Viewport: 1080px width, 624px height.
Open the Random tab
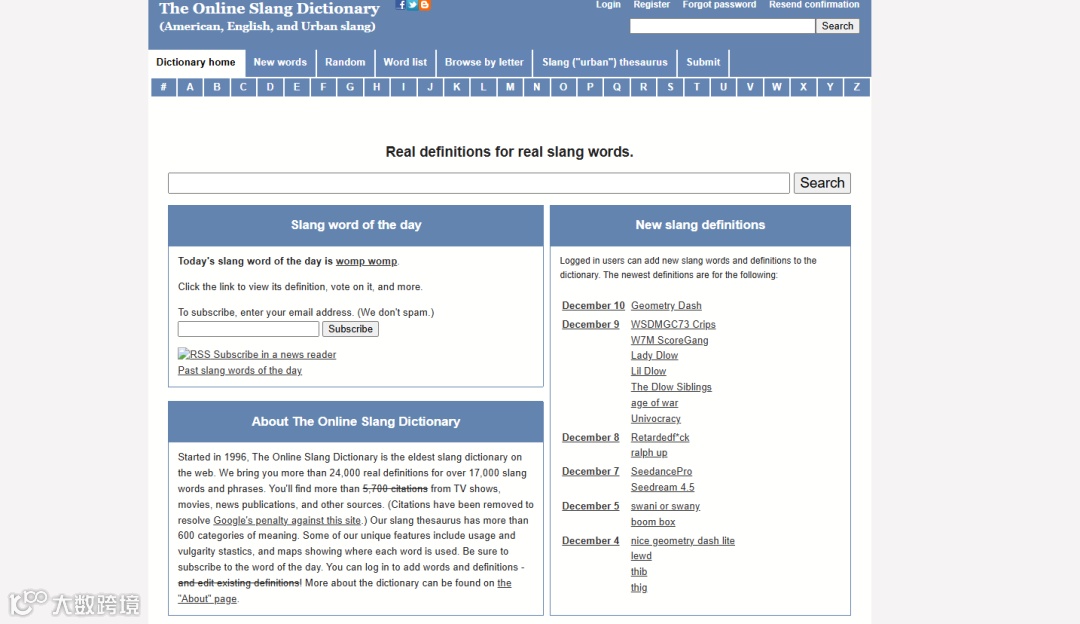(x=345, y=62)
